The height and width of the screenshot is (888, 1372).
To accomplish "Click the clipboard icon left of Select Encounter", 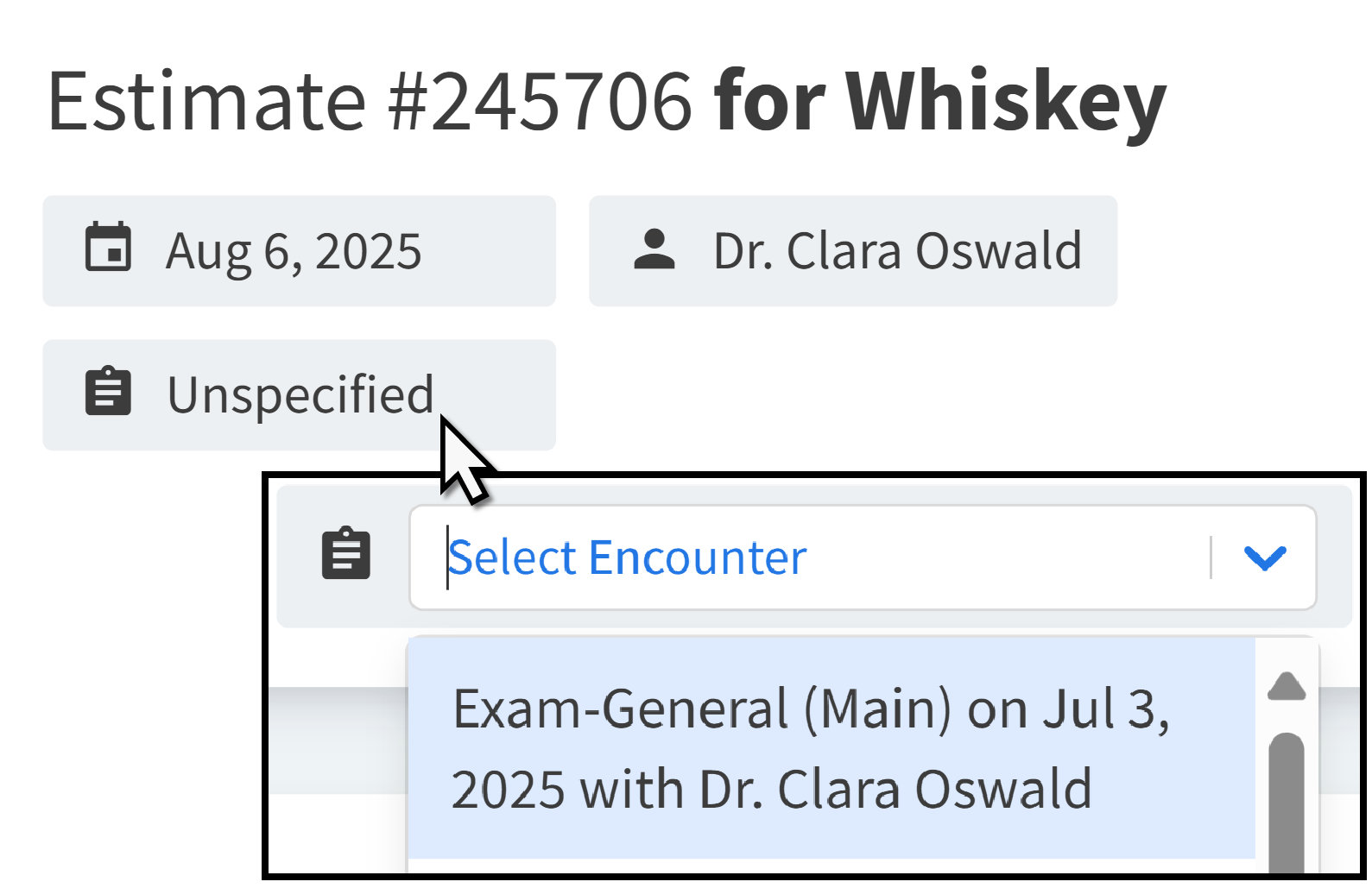I will (x=346, y=553).
